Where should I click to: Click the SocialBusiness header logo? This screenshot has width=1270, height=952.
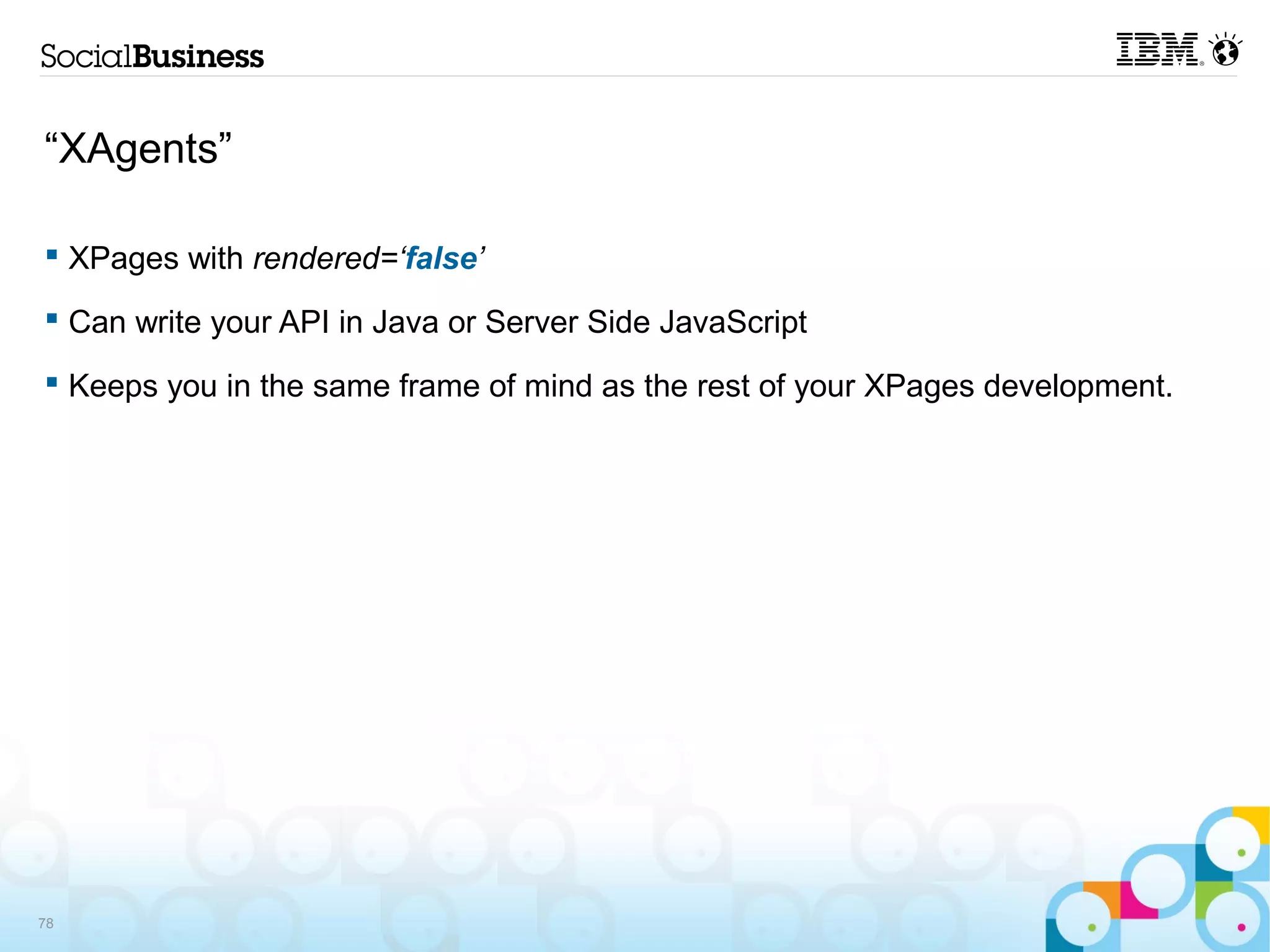pyautogui.click(x=152, y=56)
